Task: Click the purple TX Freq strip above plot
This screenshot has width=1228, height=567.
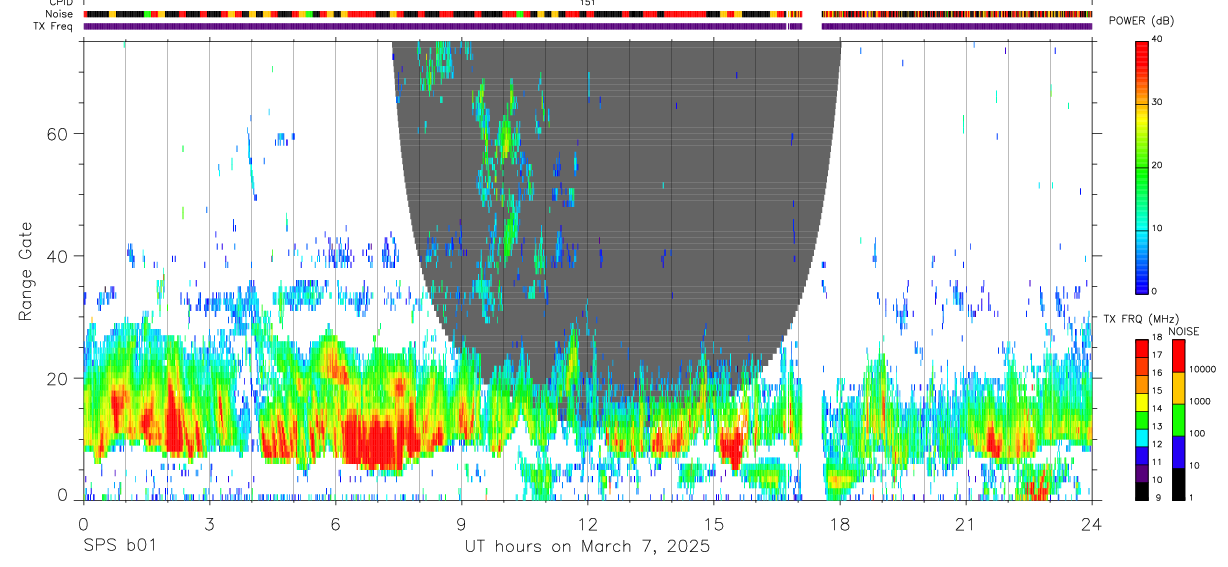Action: tap(588, 26)
